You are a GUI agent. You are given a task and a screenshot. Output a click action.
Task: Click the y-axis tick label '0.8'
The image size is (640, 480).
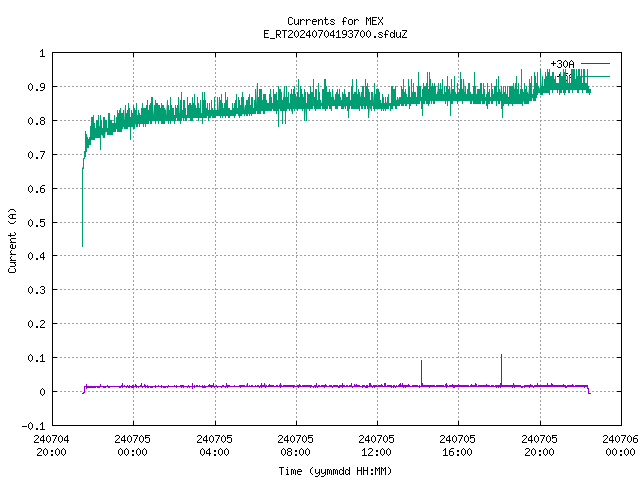point(36,121)
